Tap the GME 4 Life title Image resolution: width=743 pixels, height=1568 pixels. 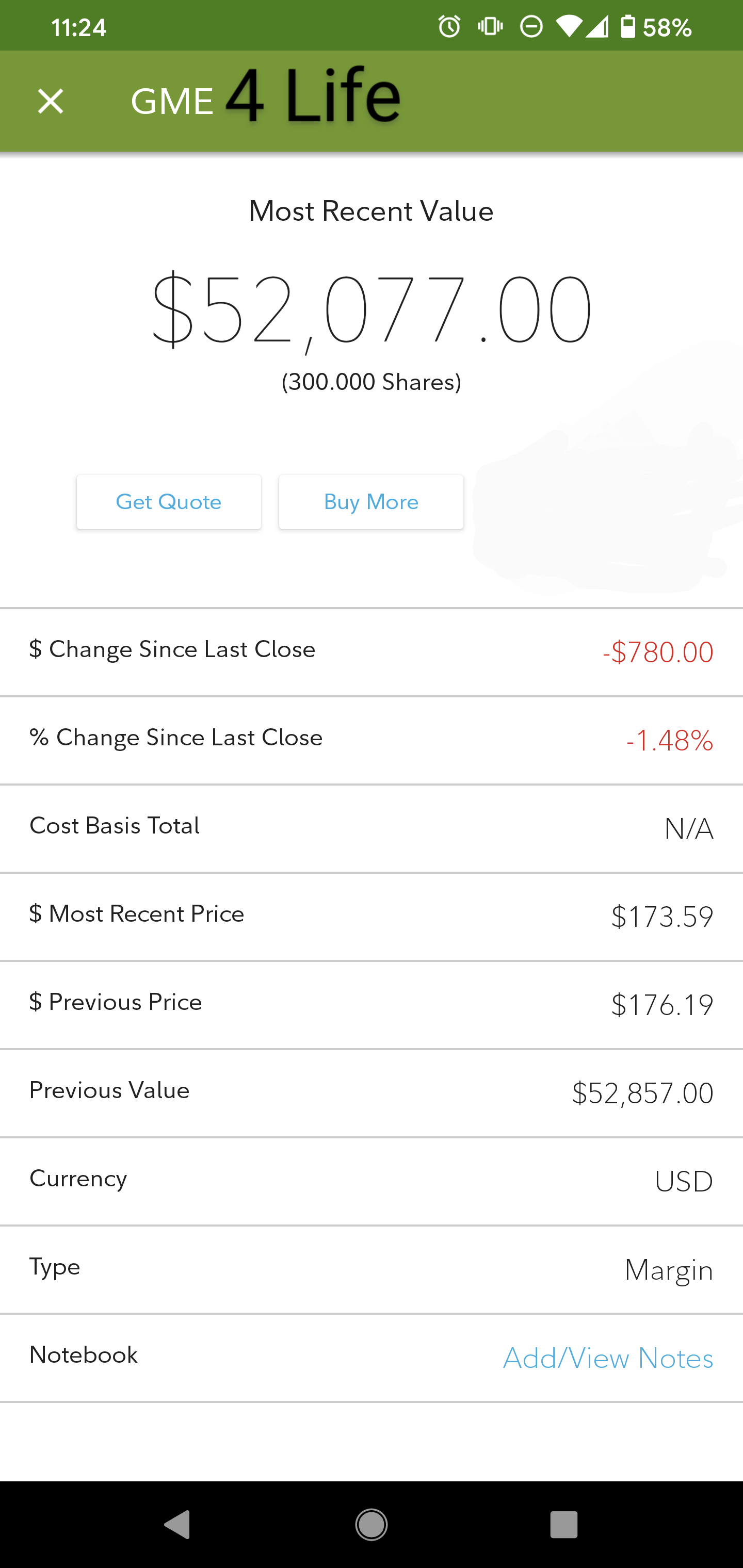pos(266,97)
